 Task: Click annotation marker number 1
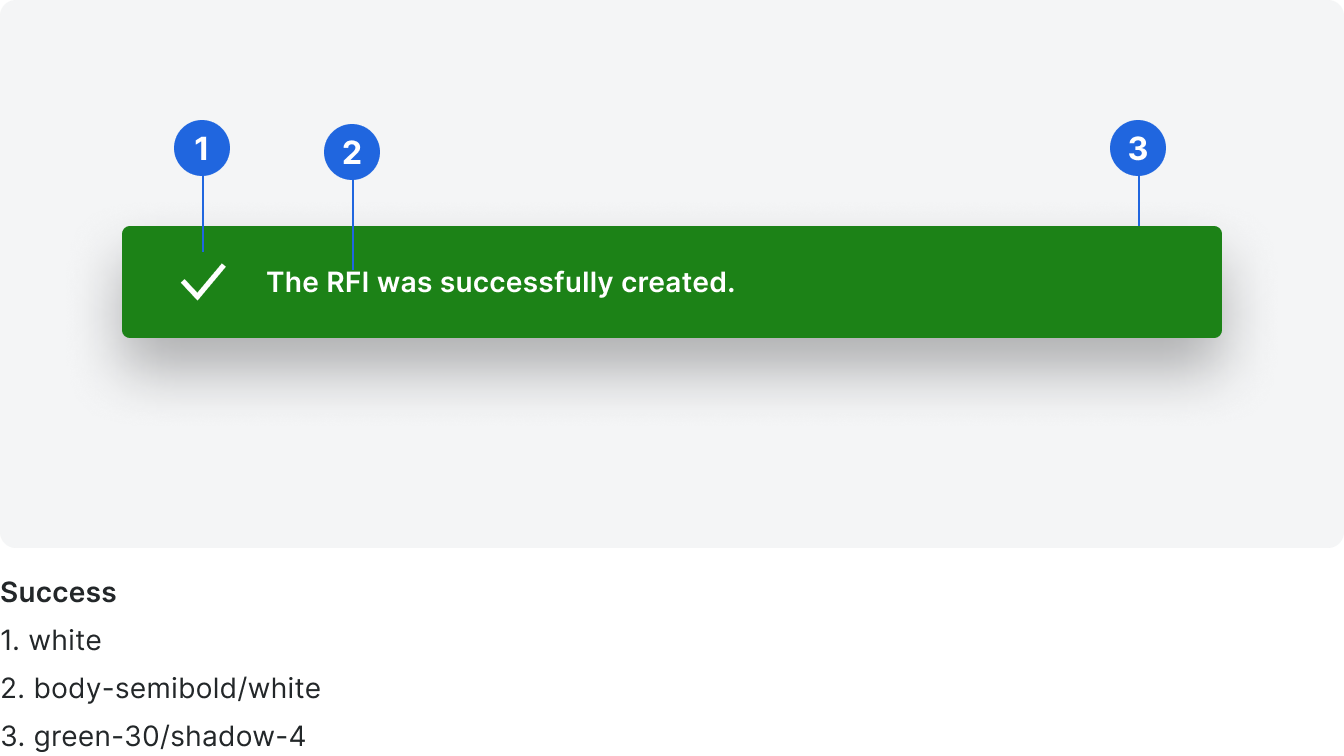(x=202, y=149)
